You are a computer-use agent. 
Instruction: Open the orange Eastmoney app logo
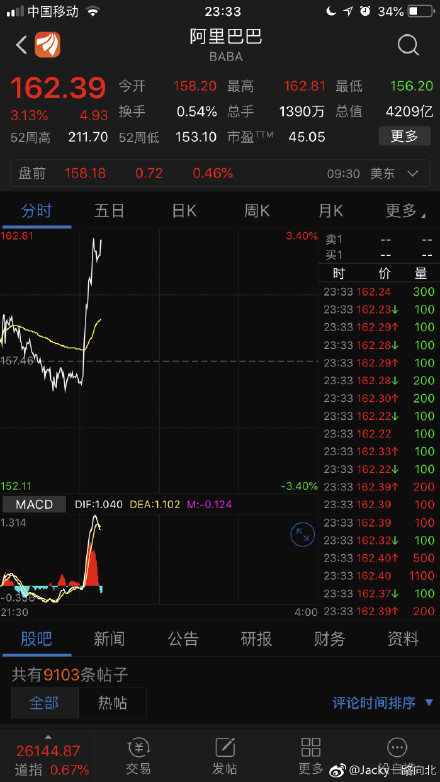pos(47,45)
